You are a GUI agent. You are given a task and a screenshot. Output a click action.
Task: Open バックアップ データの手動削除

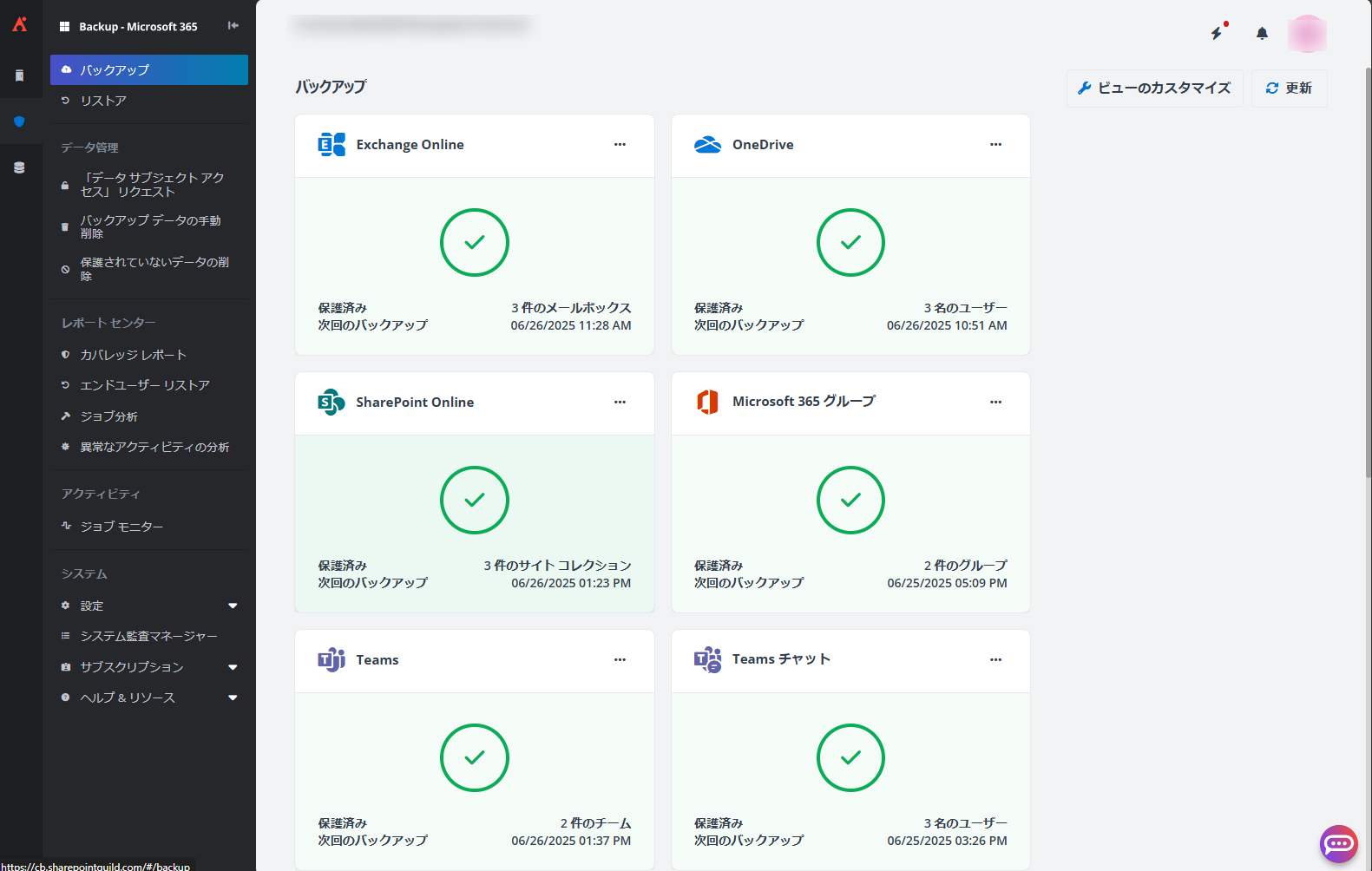pos(149,226)
